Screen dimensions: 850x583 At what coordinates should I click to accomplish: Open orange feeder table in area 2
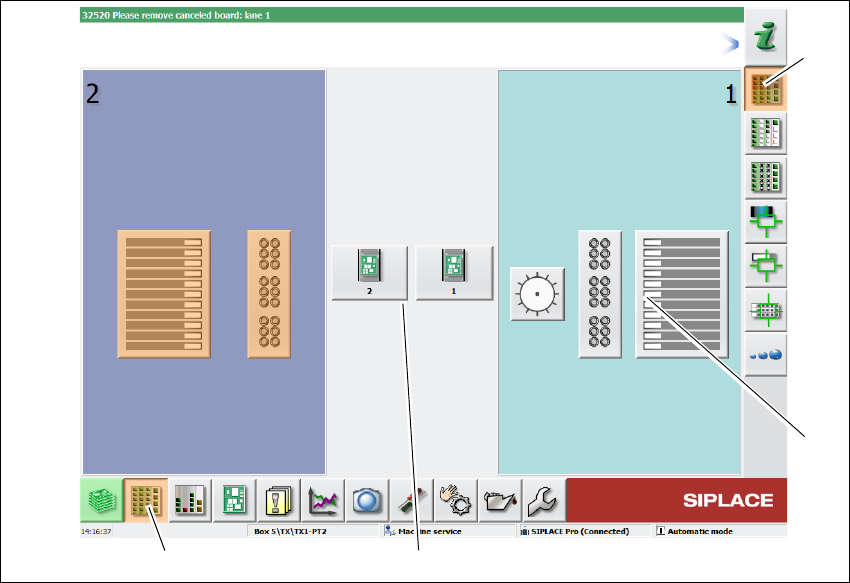pos(164,294)
